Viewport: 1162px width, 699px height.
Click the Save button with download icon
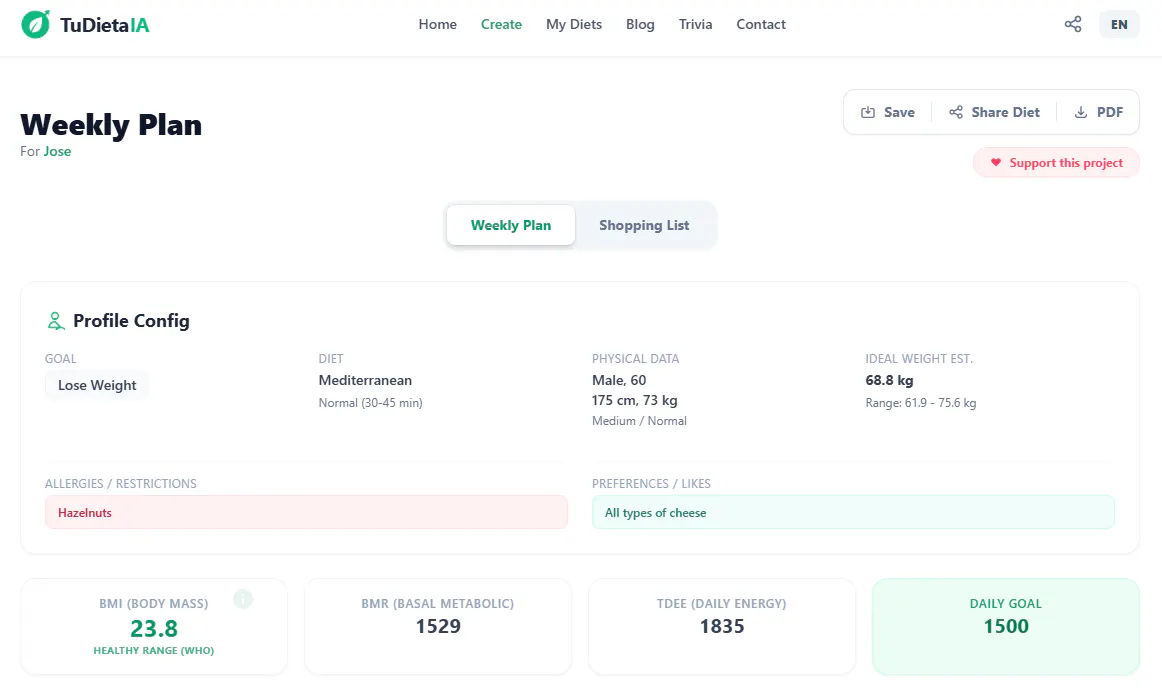(x=887, y=112)
